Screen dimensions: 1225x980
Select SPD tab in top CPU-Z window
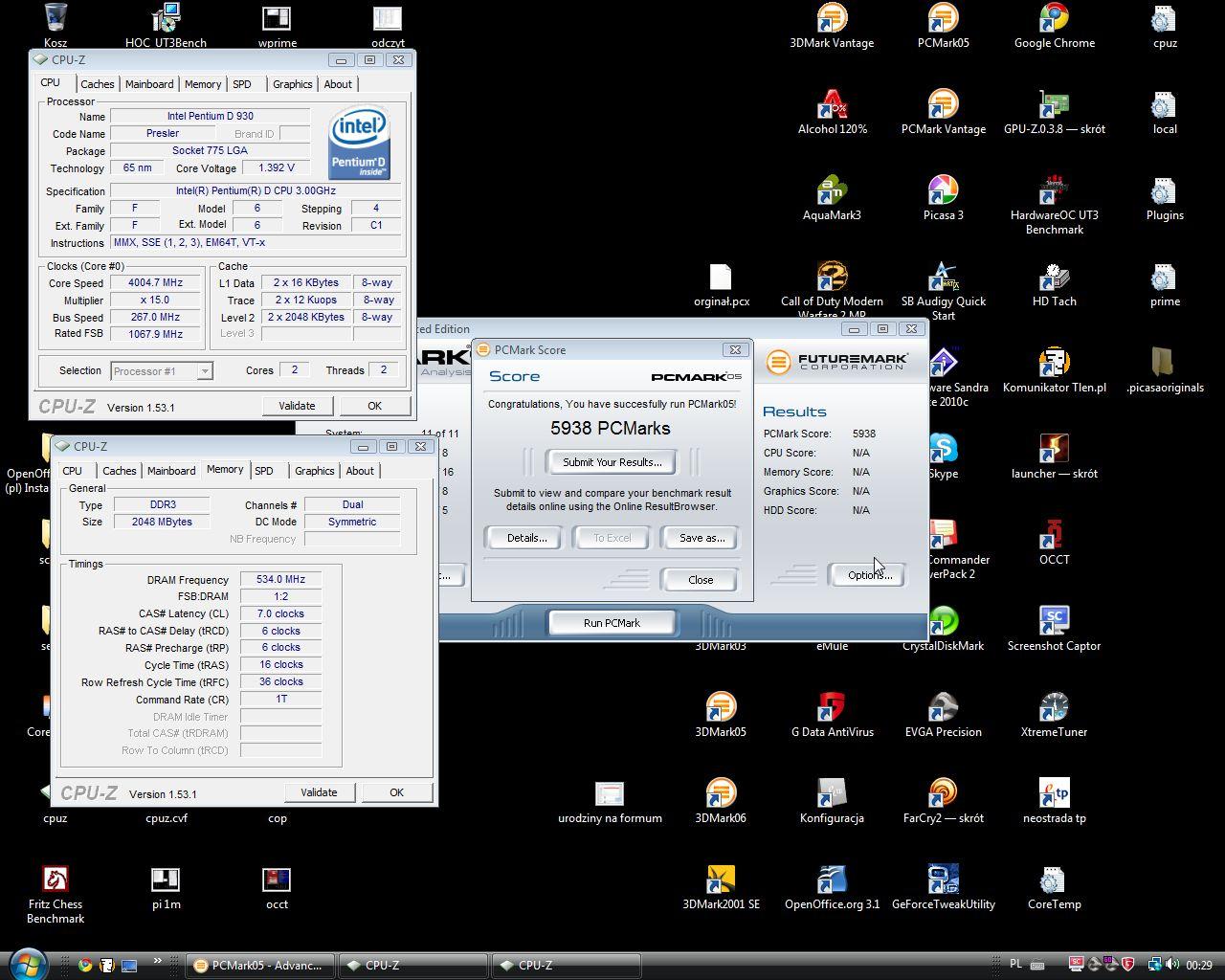point(242,84)
